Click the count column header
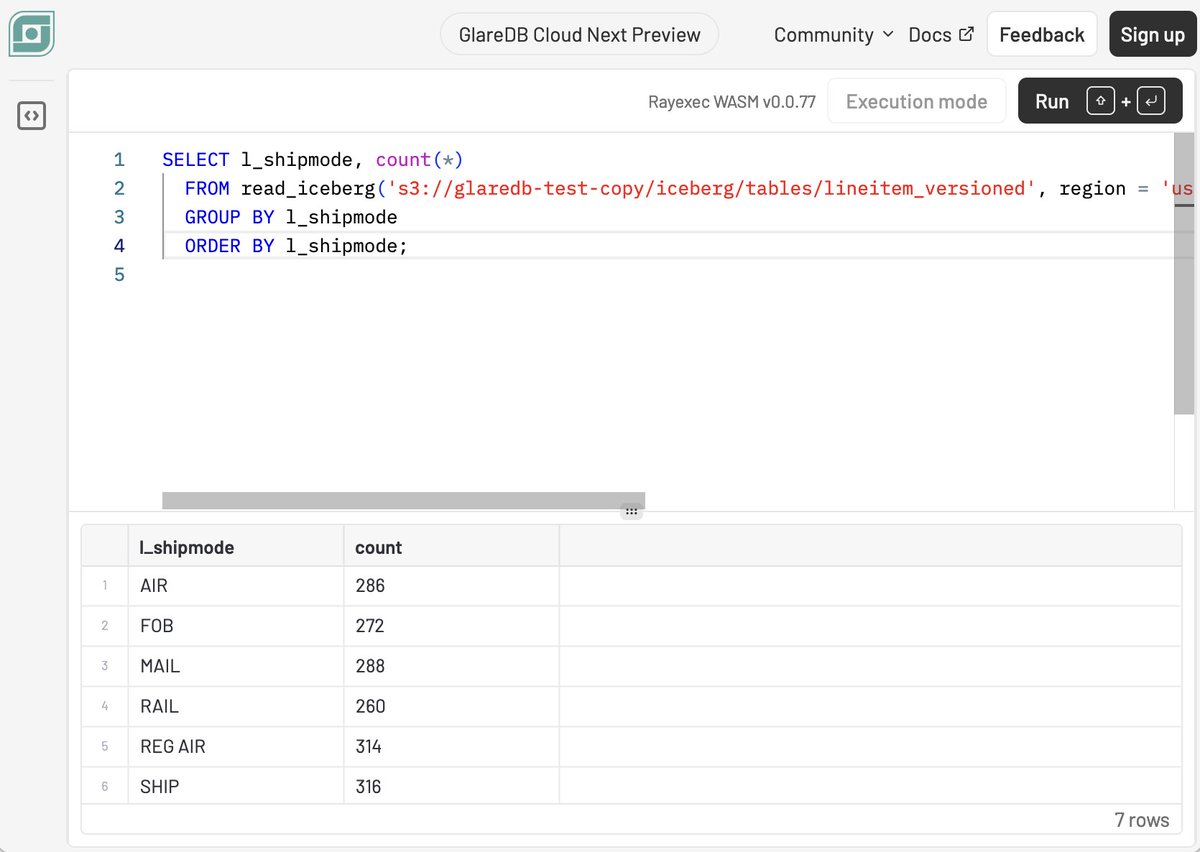Screen dimensions: 1200x852 (x=451, y=547)
